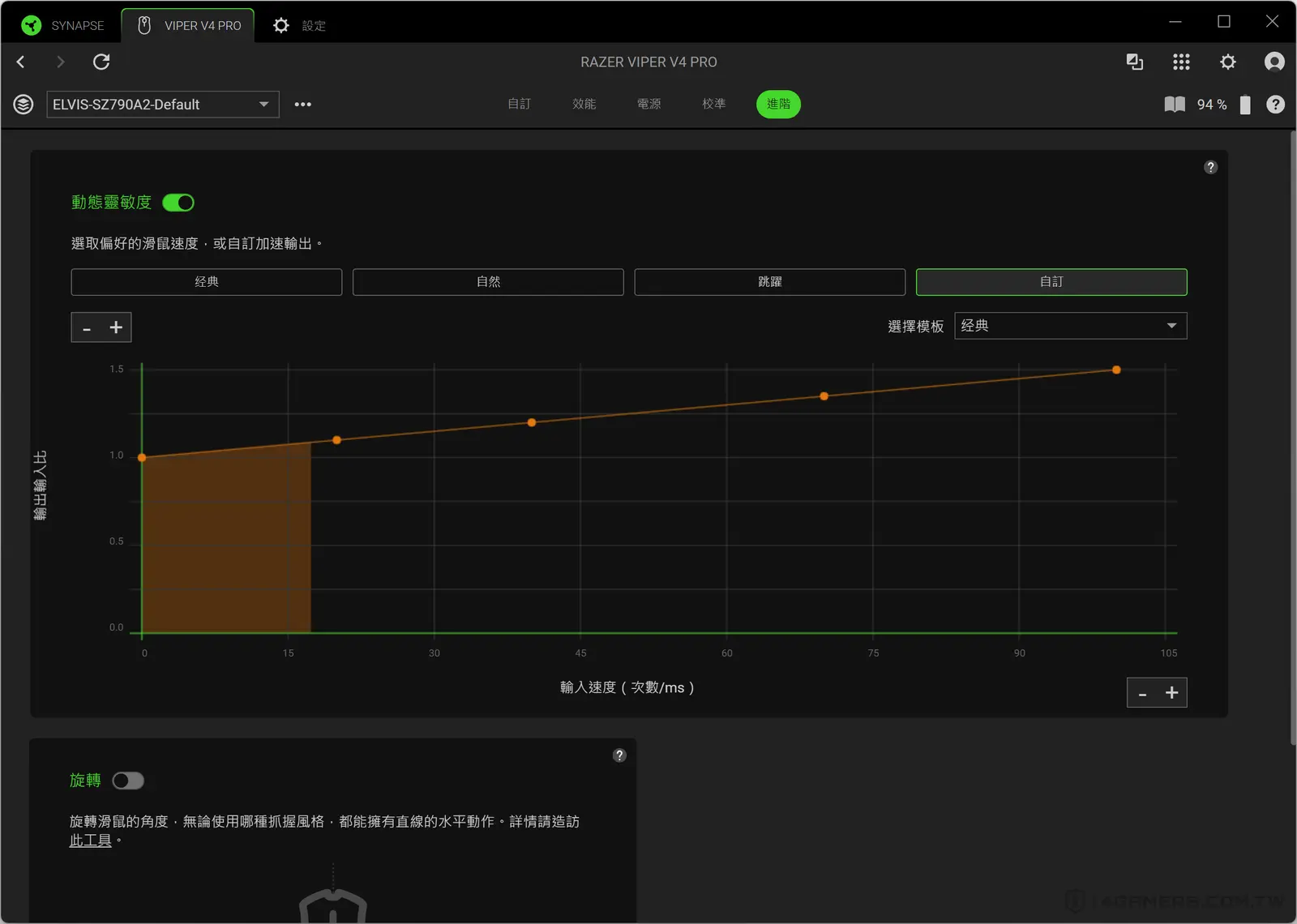Refresh the page with the reload icon
The image size is (1297, 924).
(x=101, y=62)
